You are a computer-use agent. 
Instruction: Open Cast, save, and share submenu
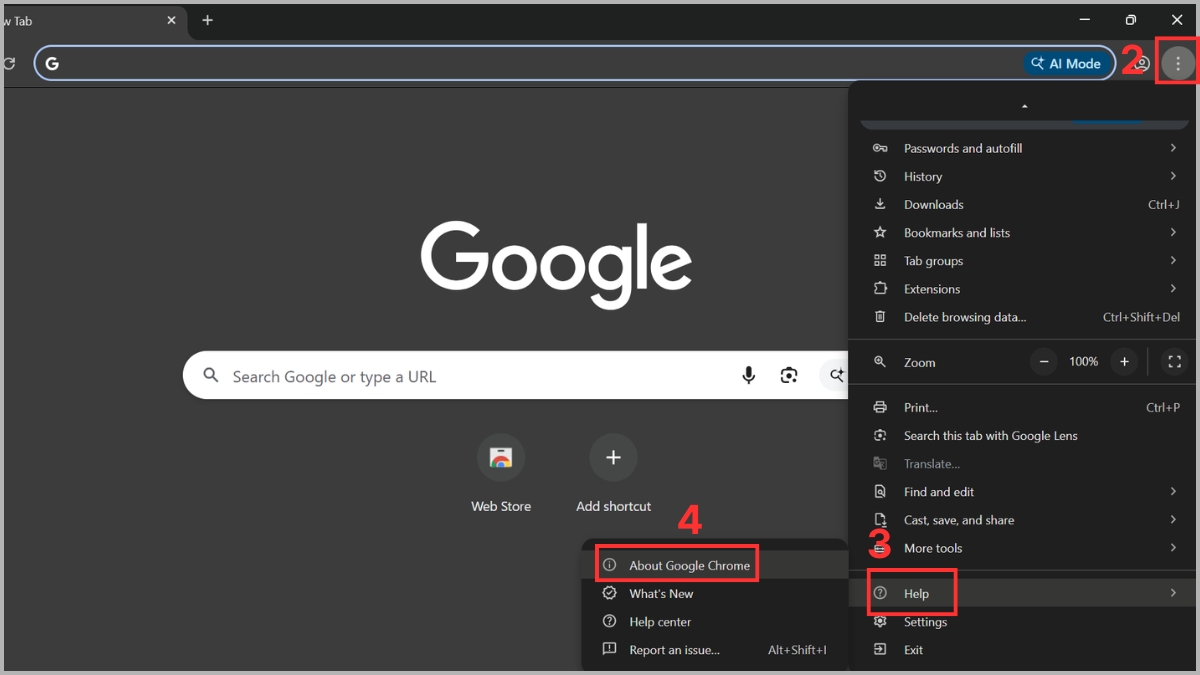1022,520
